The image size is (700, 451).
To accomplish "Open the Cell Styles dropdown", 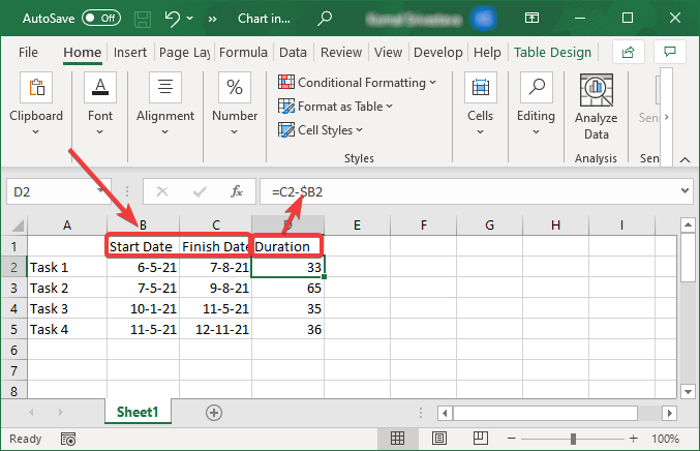I will click(x=330, y=130).
